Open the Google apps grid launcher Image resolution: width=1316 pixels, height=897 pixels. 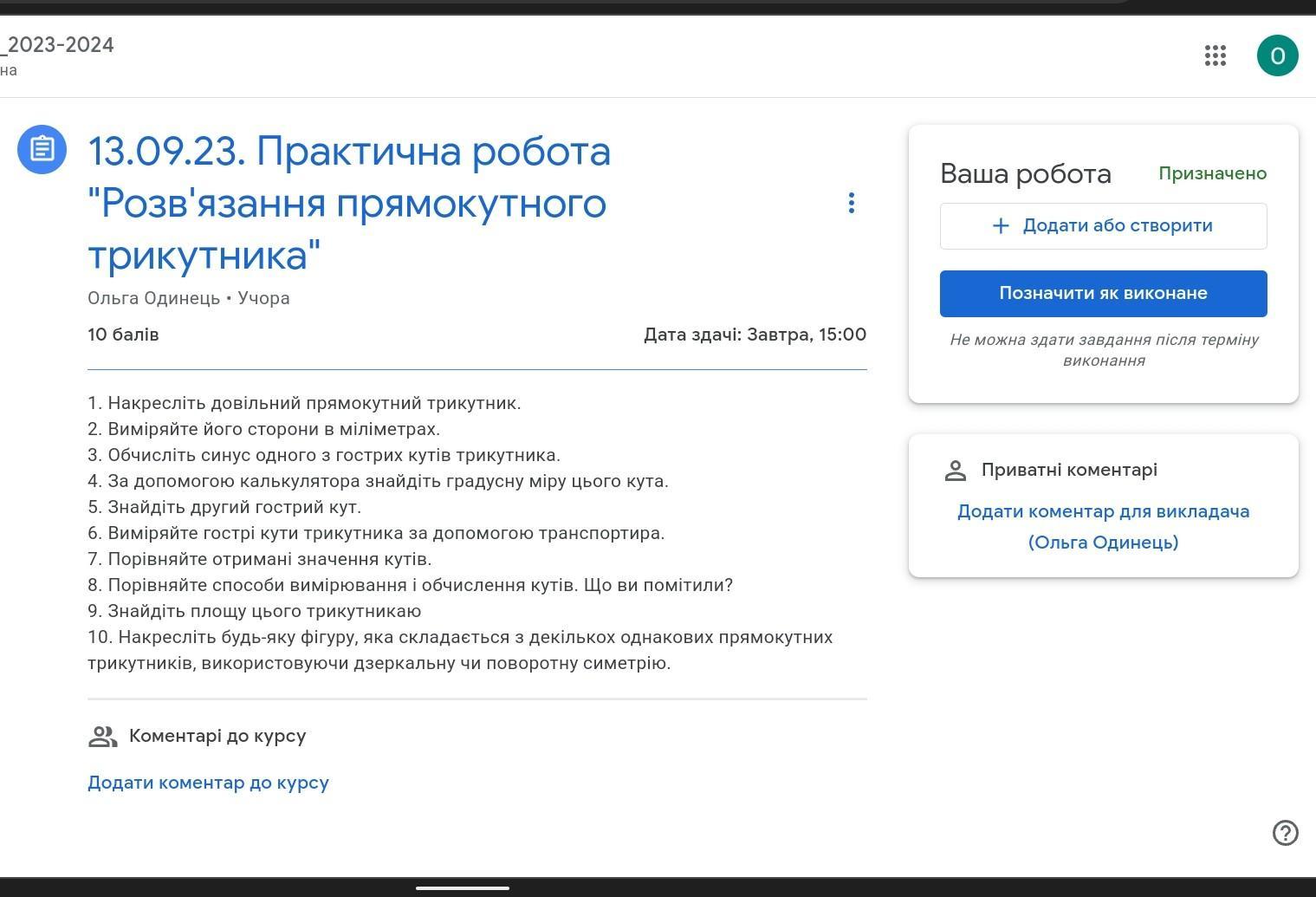coord(1215,55)
